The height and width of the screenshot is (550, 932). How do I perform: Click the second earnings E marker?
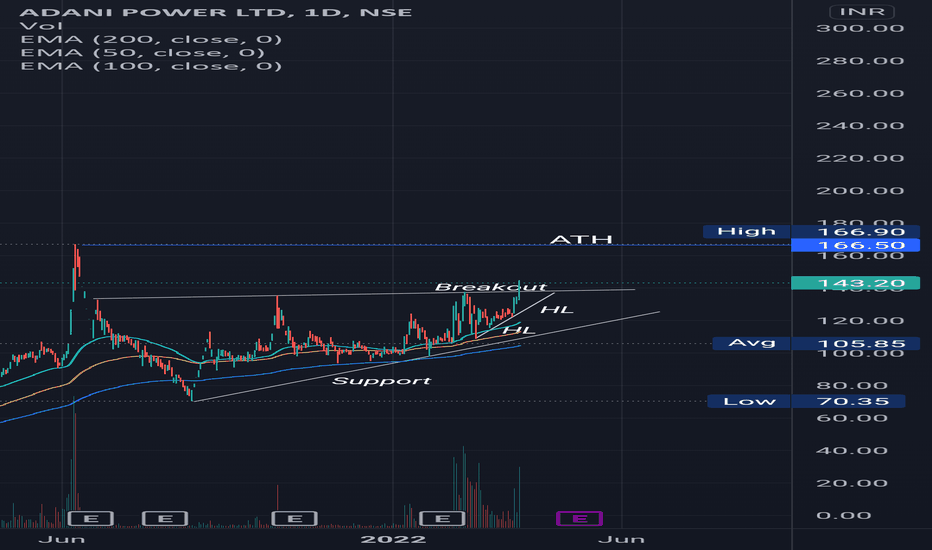pos(165,518)
